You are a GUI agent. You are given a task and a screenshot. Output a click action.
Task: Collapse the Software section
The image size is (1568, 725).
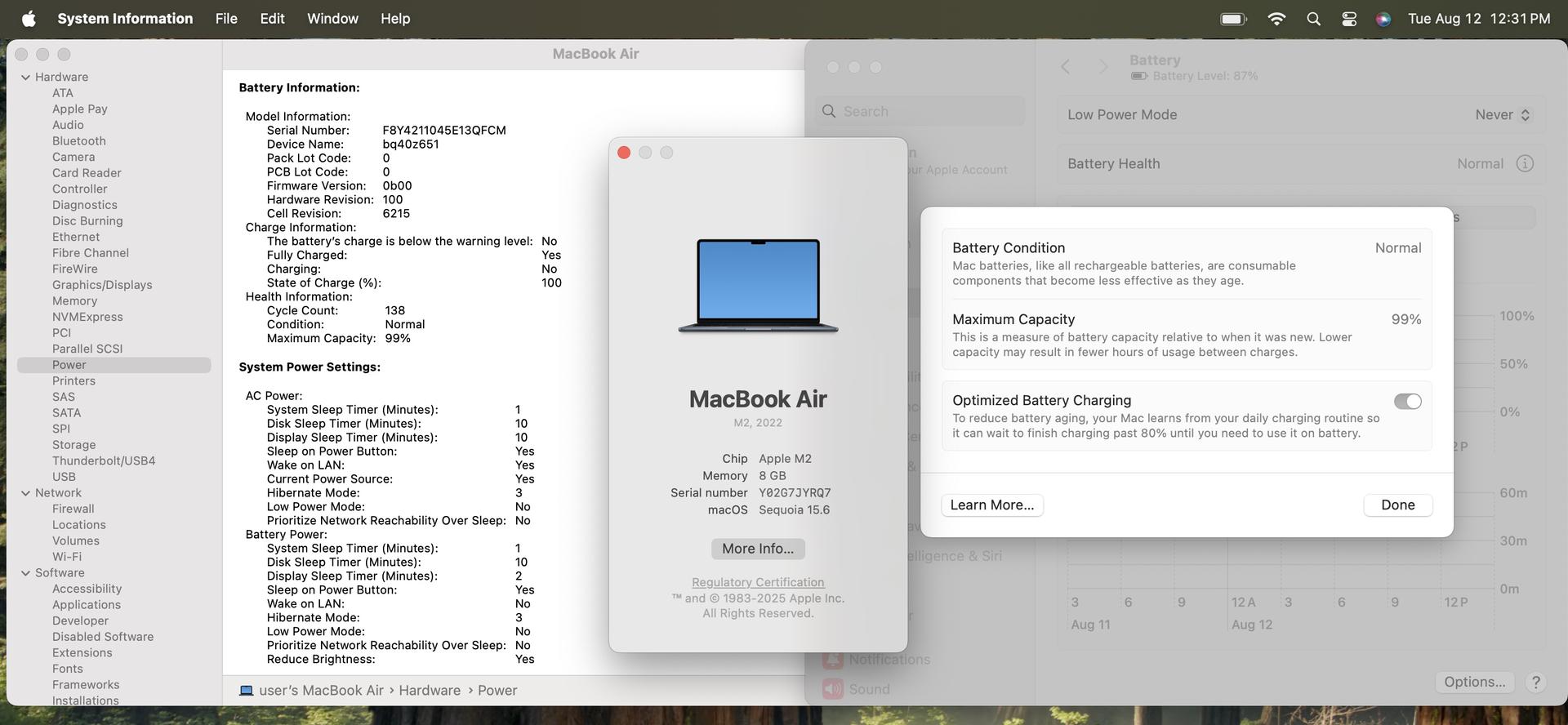tap(25, 573)
